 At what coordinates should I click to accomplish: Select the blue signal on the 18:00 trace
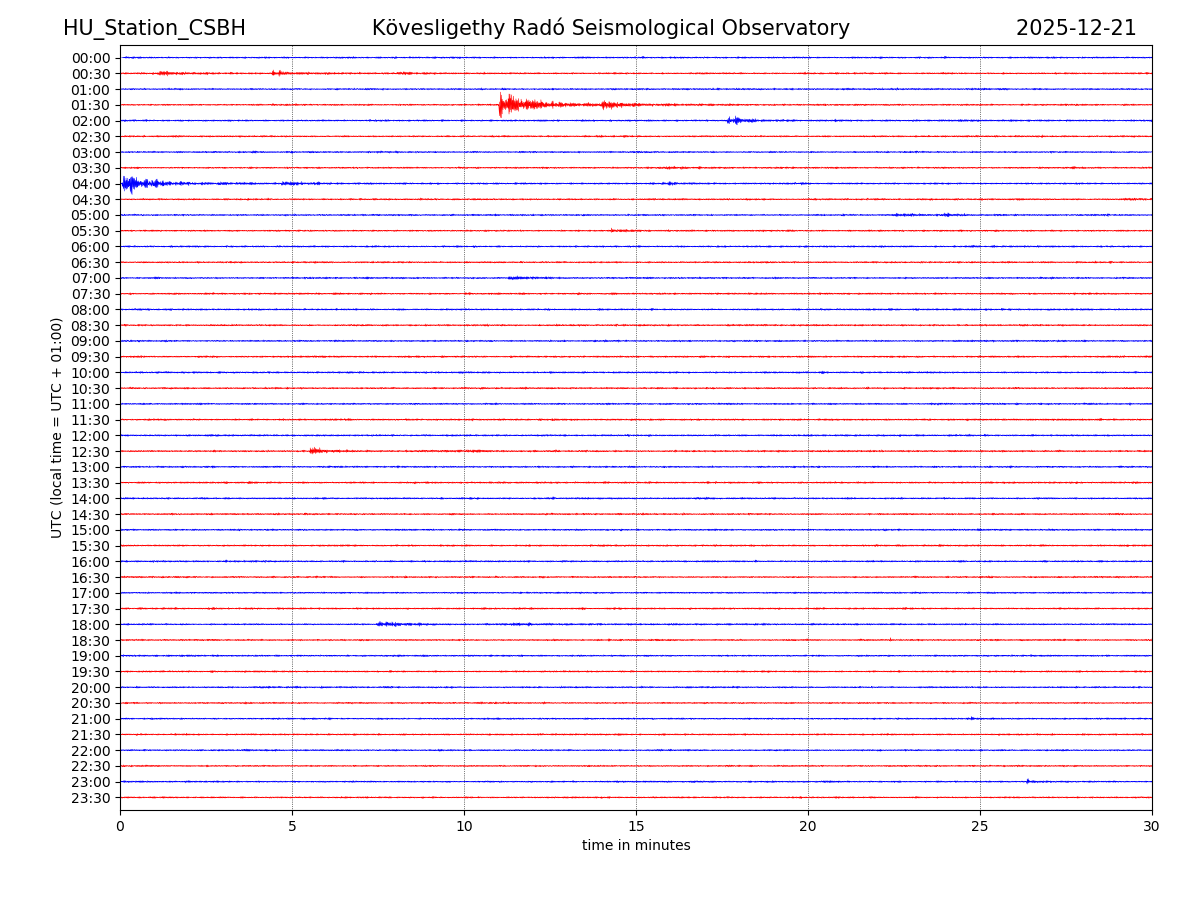386,624
